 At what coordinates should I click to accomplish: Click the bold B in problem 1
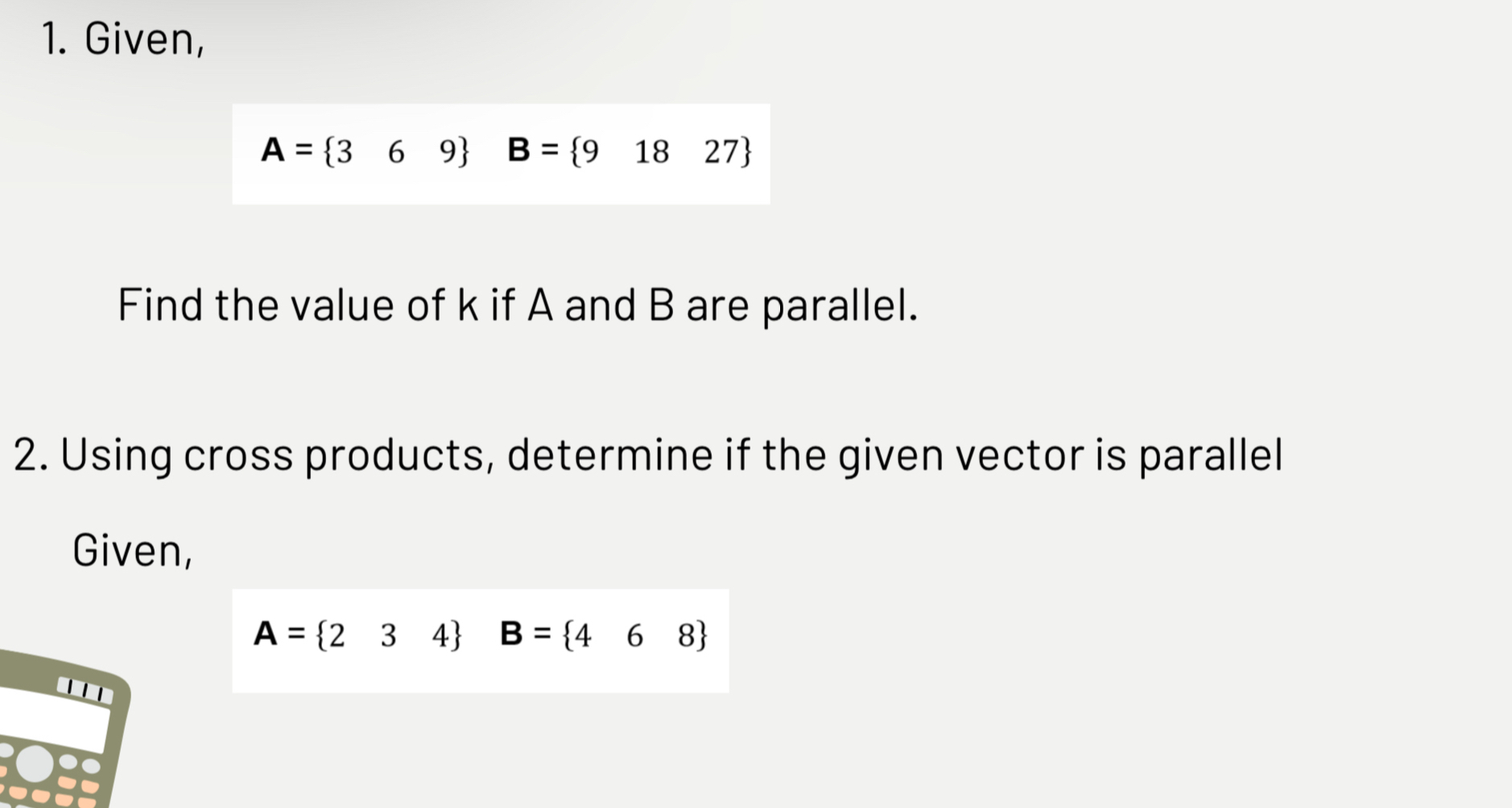[x=519, y=150]
